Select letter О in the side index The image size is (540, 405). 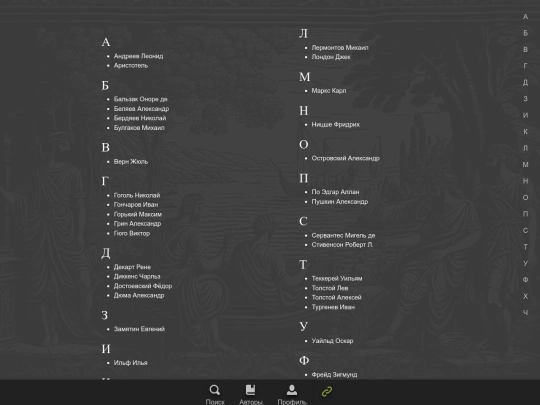click(525, 198)
